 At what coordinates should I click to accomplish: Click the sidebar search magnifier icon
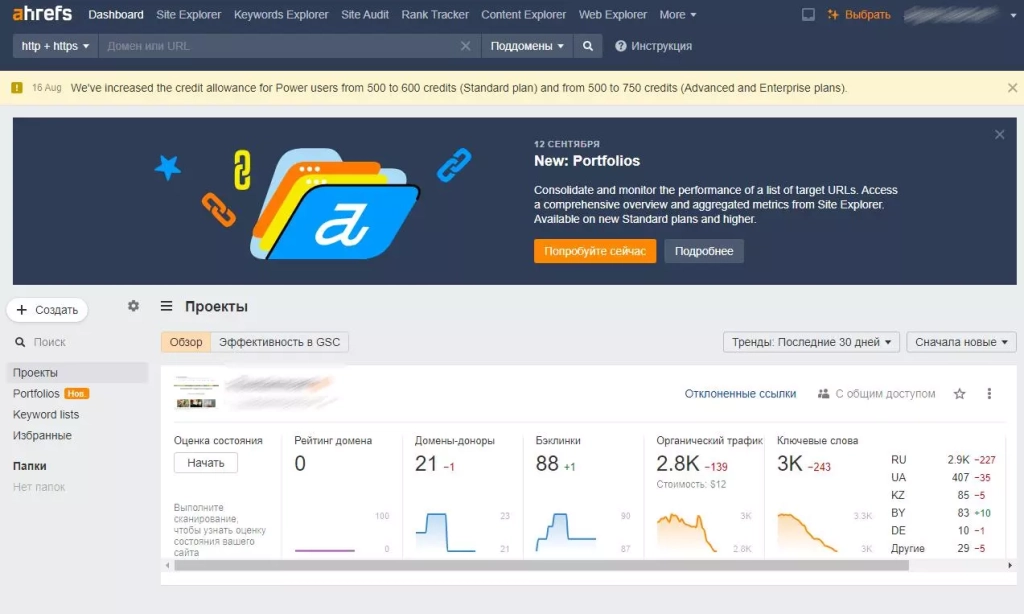(x=20, y=342)
